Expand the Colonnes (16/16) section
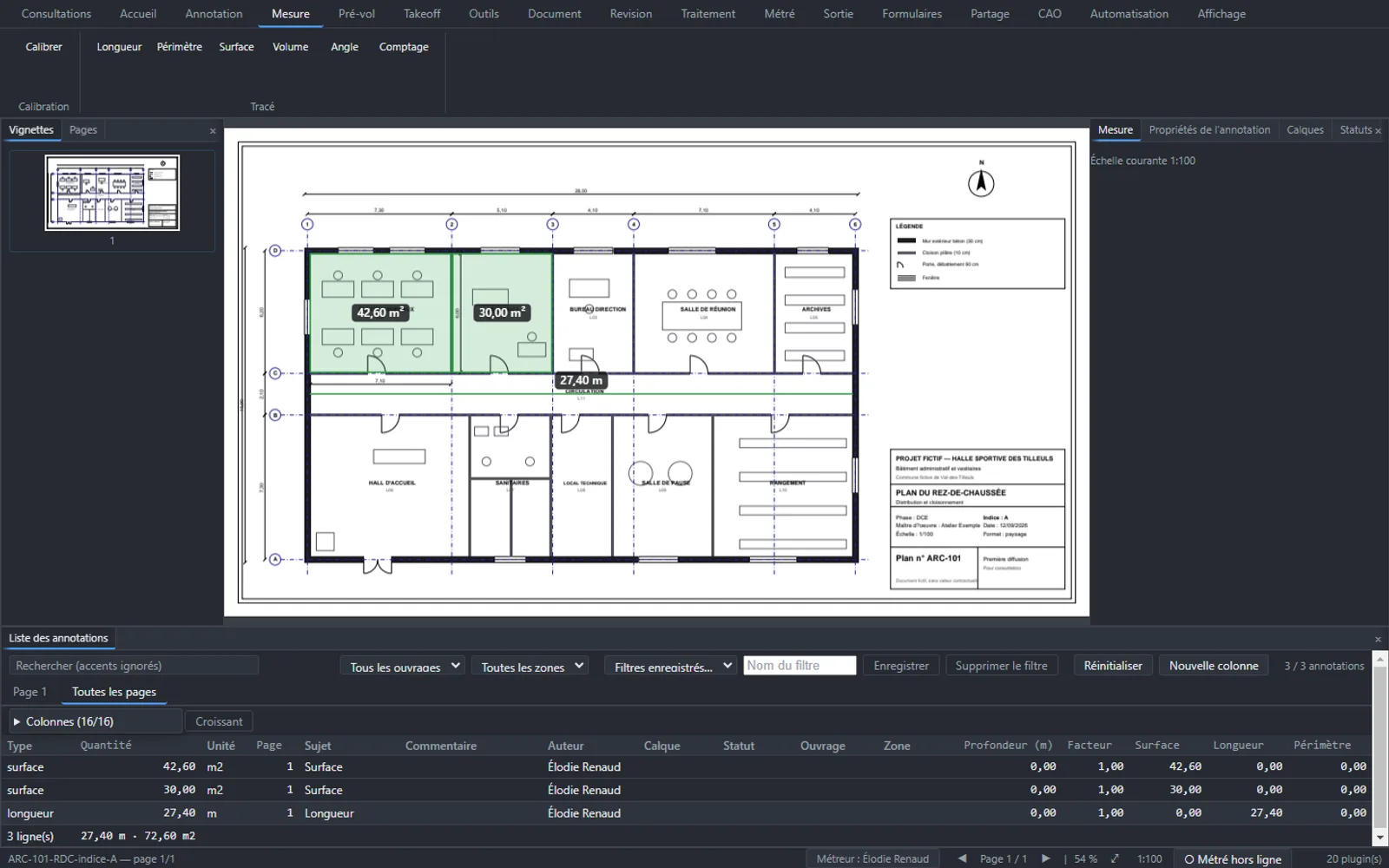Screen dimensions: 1389x868 click(95, 721)
